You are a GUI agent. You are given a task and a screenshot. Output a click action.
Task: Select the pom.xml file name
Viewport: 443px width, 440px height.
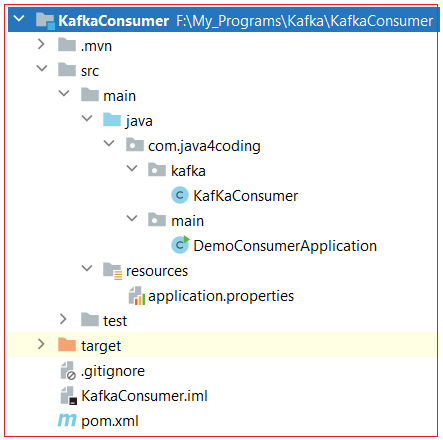(x=110, y=421)
